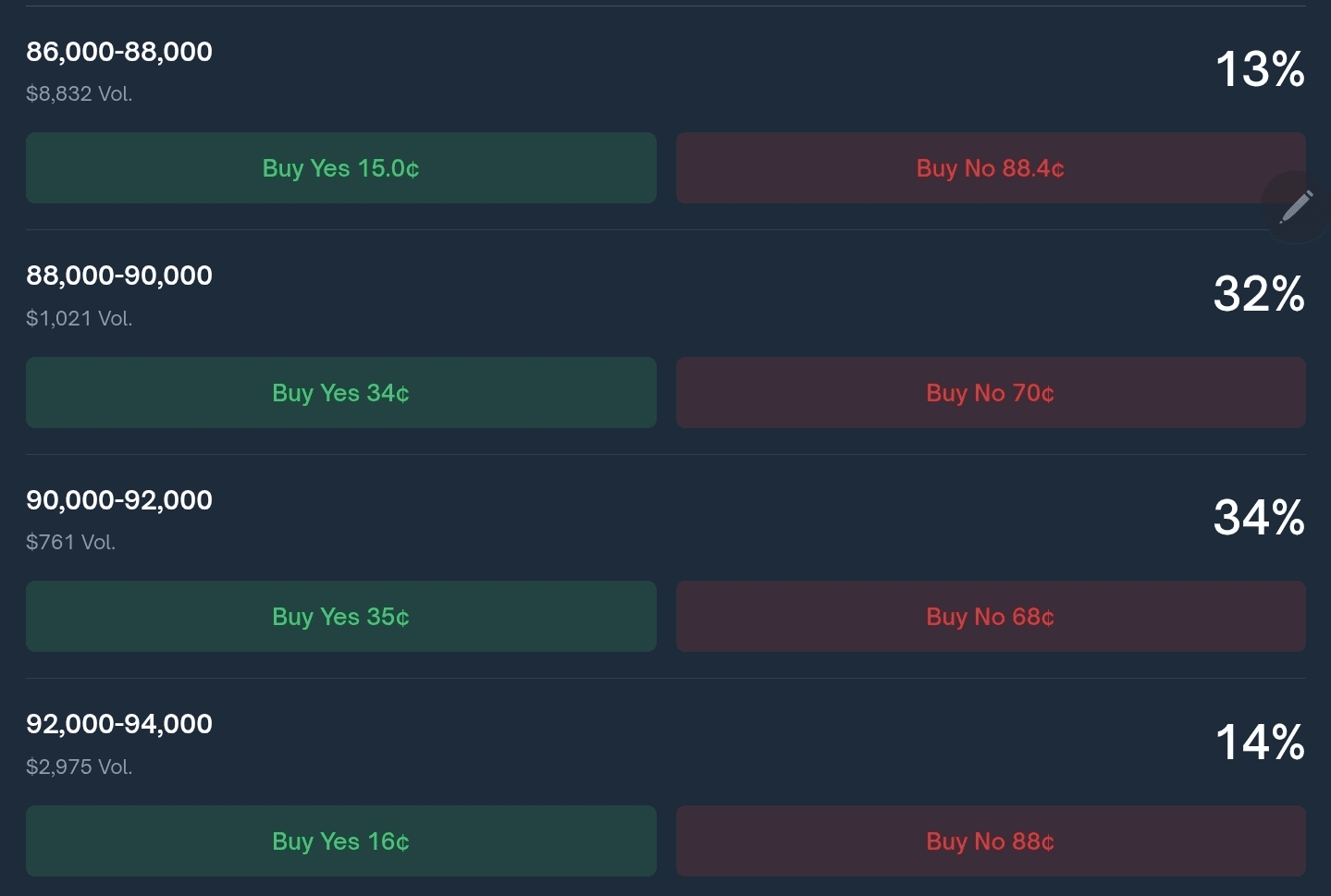The width and height of the screenshot is (1331, 896).
Task: Choose Buy Yes 16¢ for 92,000-94,000
Action: coord(340,841)
